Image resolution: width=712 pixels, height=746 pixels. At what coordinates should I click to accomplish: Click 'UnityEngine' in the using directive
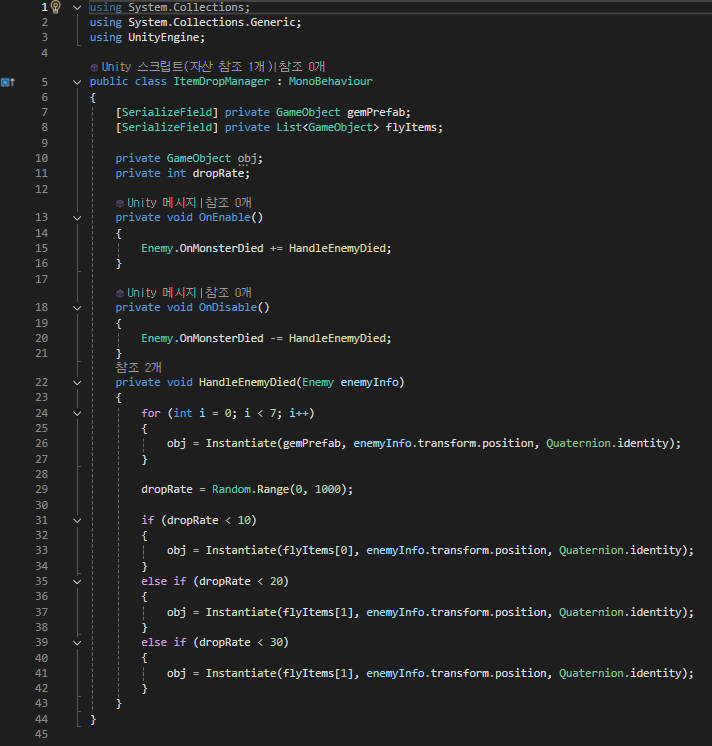pos(163,38)
